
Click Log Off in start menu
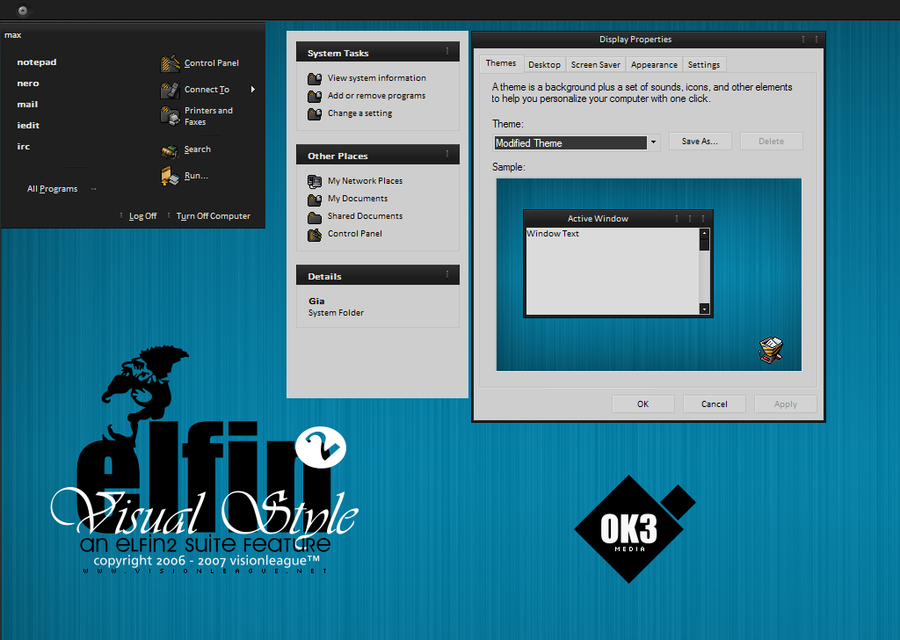click(x=142, y=216)
